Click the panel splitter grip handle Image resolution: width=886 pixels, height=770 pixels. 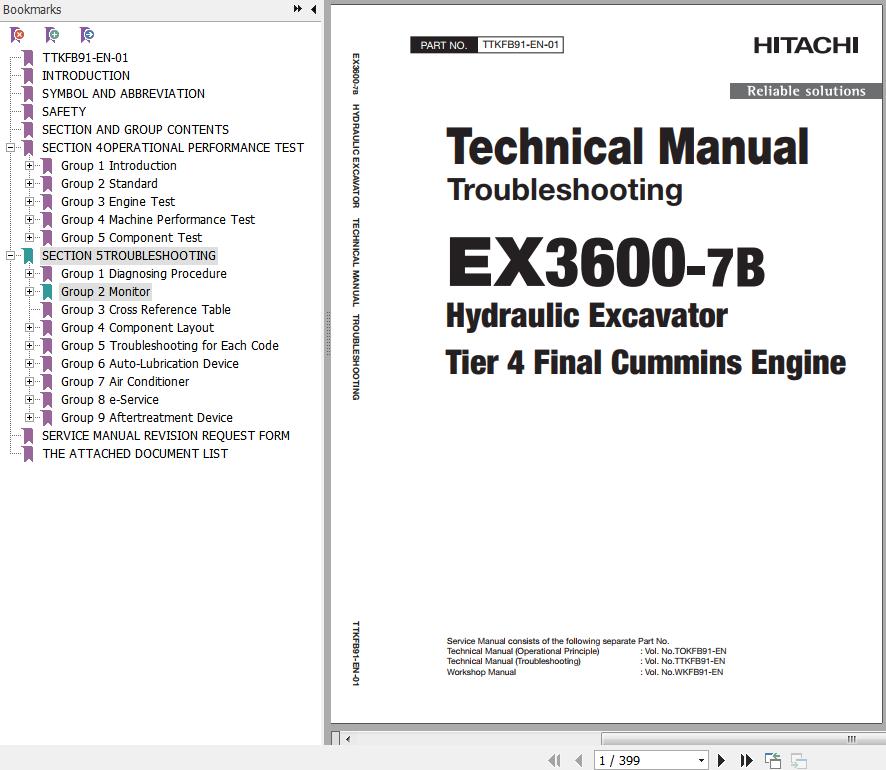pos(327,334)
